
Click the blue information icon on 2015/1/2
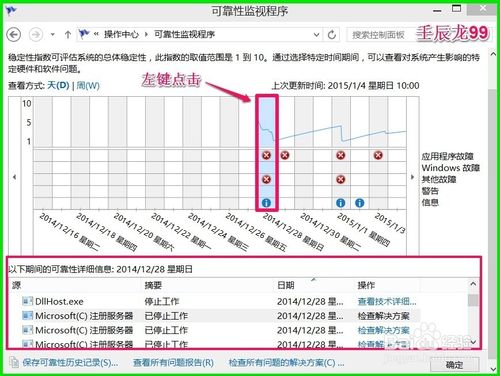[359, 203]
